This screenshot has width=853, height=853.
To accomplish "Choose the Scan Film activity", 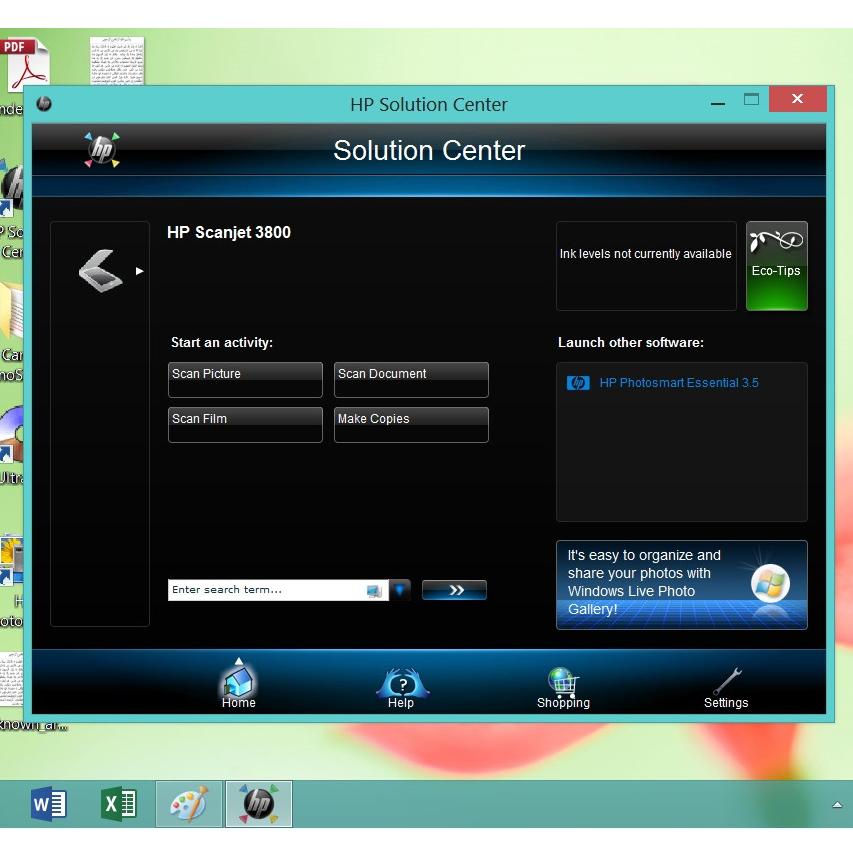I will point(245,424).
